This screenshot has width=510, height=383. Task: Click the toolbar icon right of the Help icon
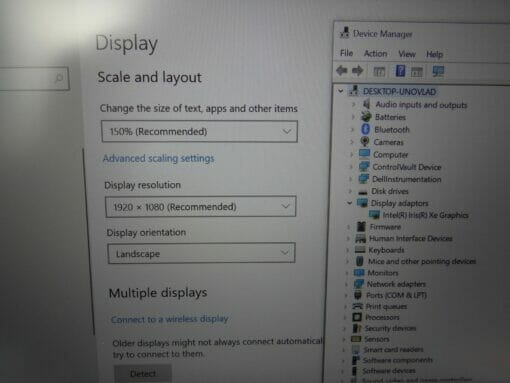417,71
